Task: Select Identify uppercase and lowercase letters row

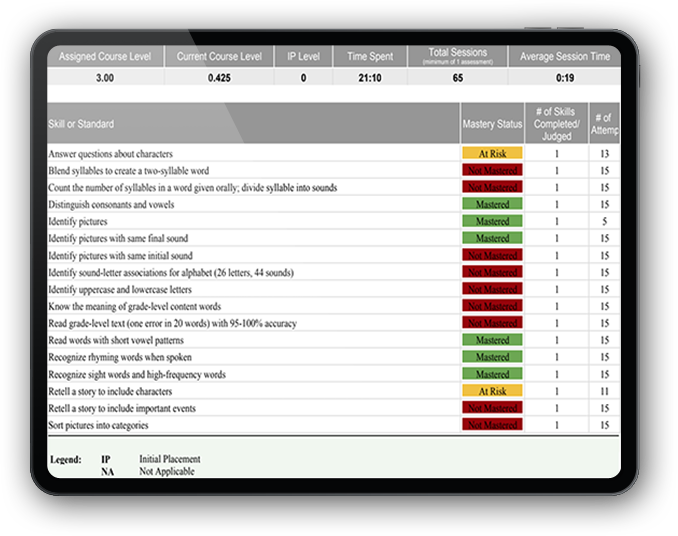Action: [x=121, y=289]
